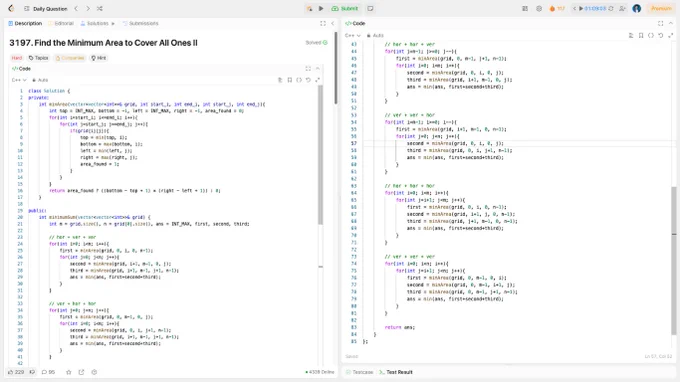680x382 pixels.
Task: Switch to the Submissions tab
Action: [x=141, y=23]
